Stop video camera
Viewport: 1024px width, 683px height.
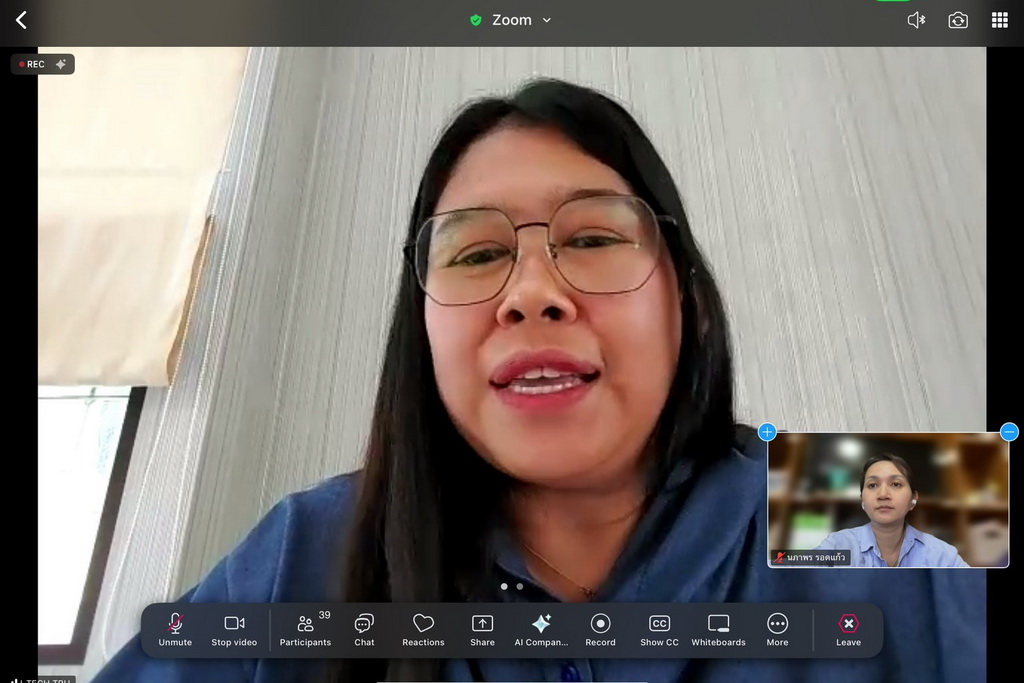coord(234,629)
